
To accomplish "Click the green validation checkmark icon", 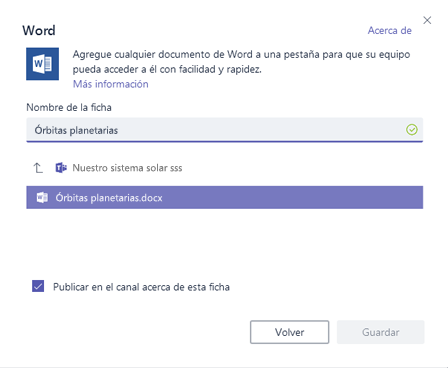I will point(412,130).
